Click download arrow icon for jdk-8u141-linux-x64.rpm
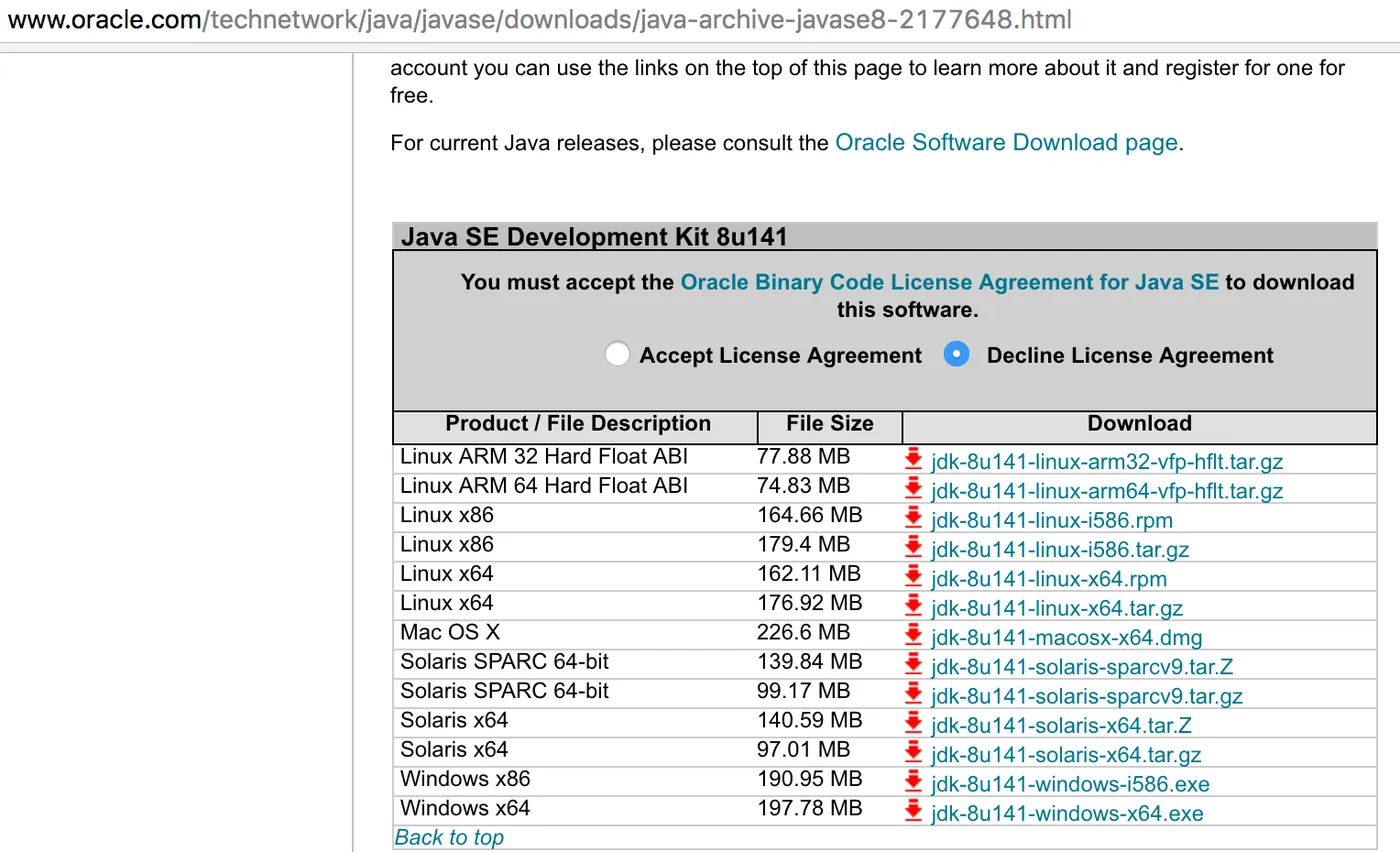The image size is (1400, 852). pyautogui.click(x=912, y=577)
